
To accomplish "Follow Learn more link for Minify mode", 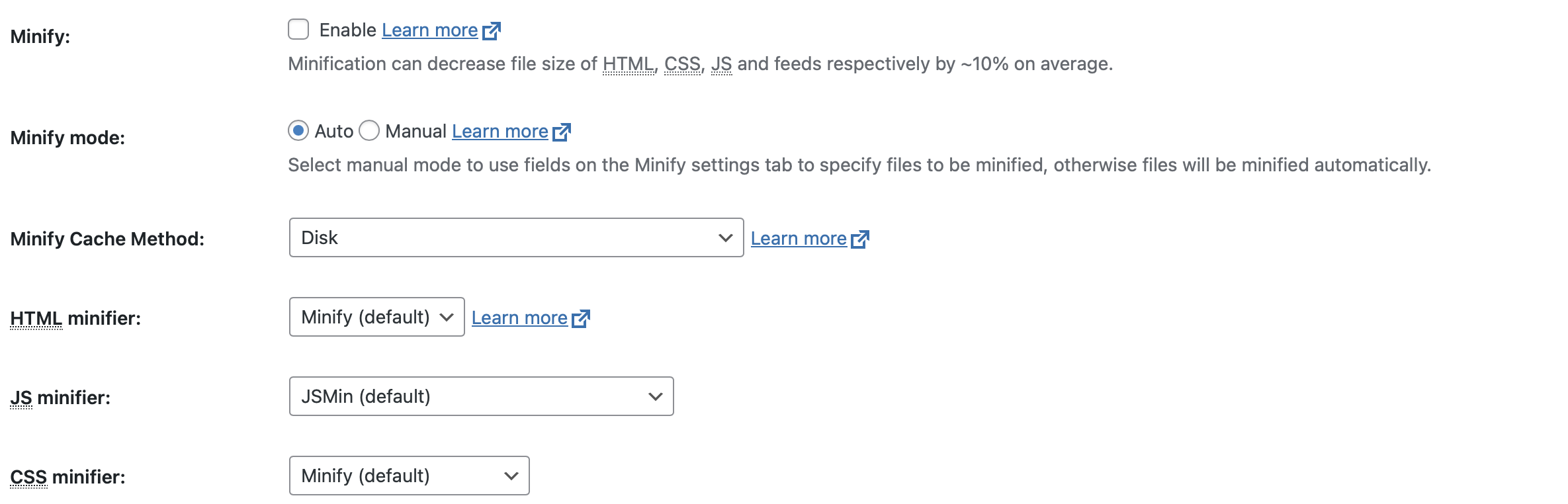I will 500,132.
